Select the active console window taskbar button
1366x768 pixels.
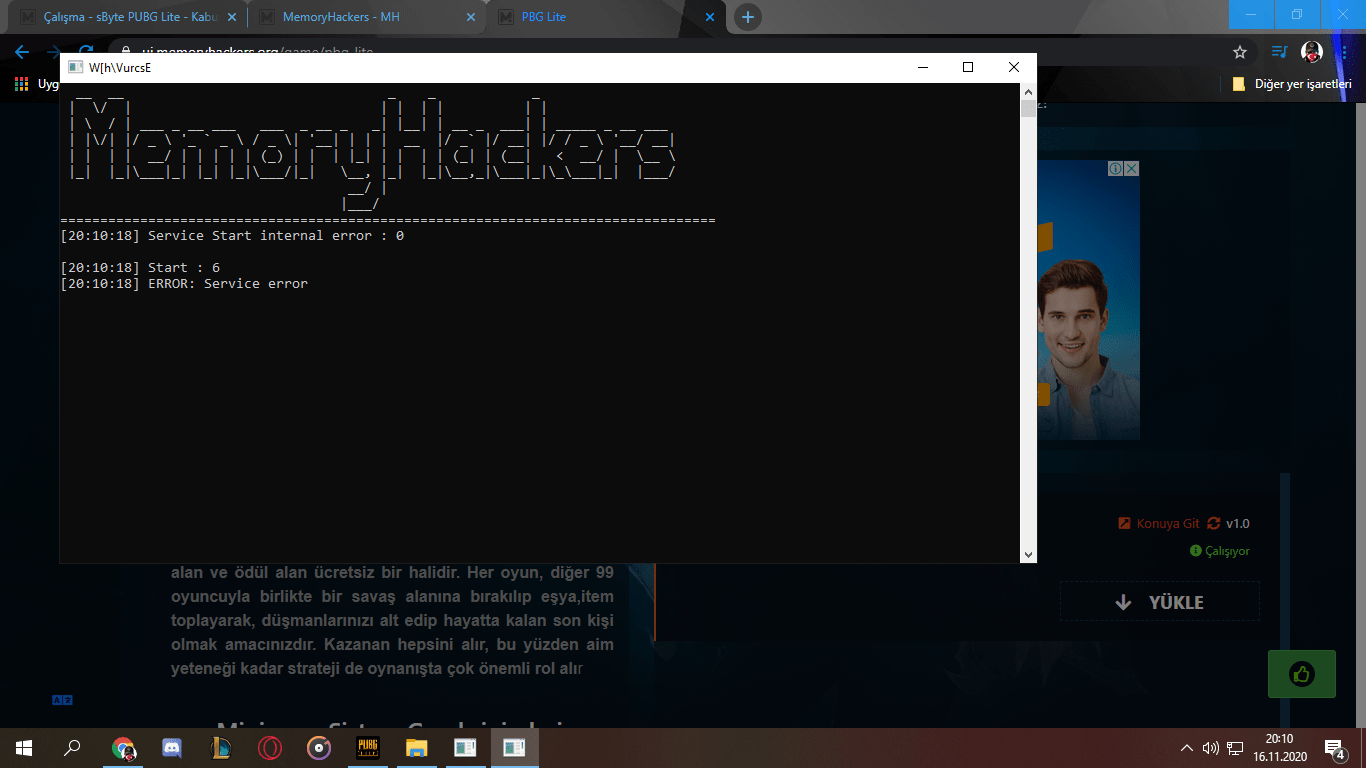(x=515, y=747)
